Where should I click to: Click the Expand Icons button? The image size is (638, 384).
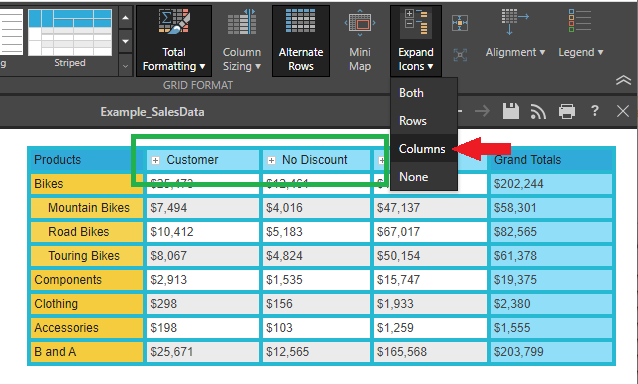(415, 41)
